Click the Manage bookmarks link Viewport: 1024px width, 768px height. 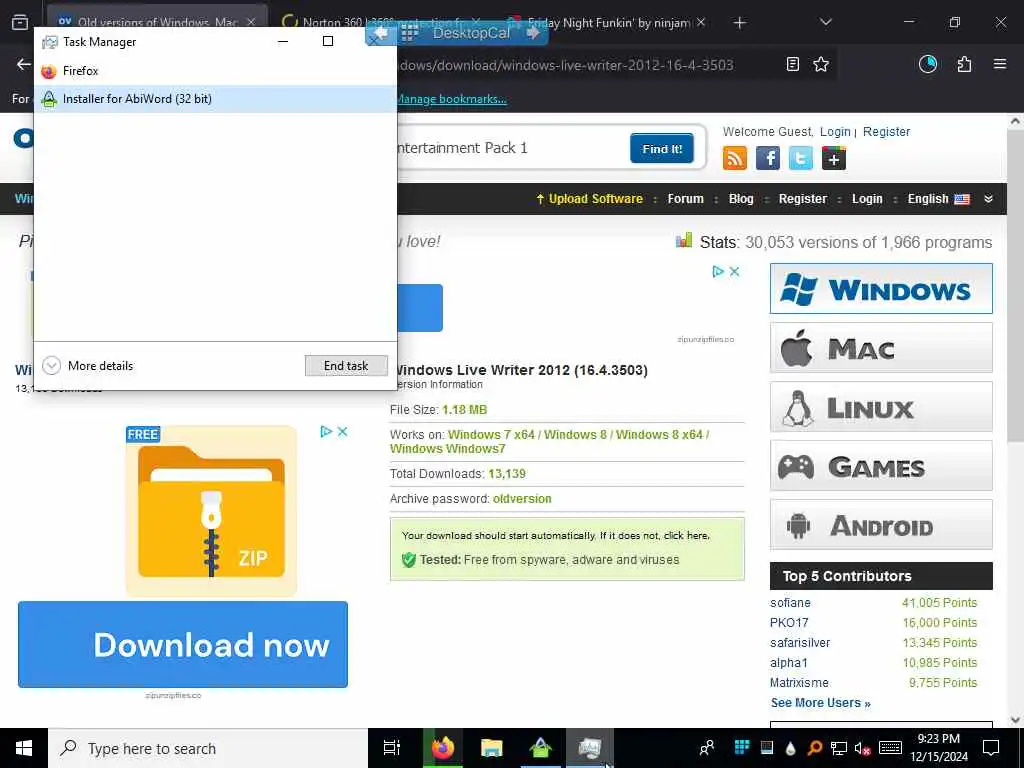pos(451,99)
